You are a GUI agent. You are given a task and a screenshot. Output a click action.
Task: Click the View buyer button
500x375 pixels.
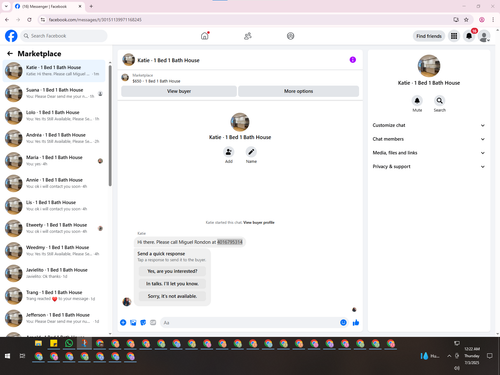(x=179, y=91)
